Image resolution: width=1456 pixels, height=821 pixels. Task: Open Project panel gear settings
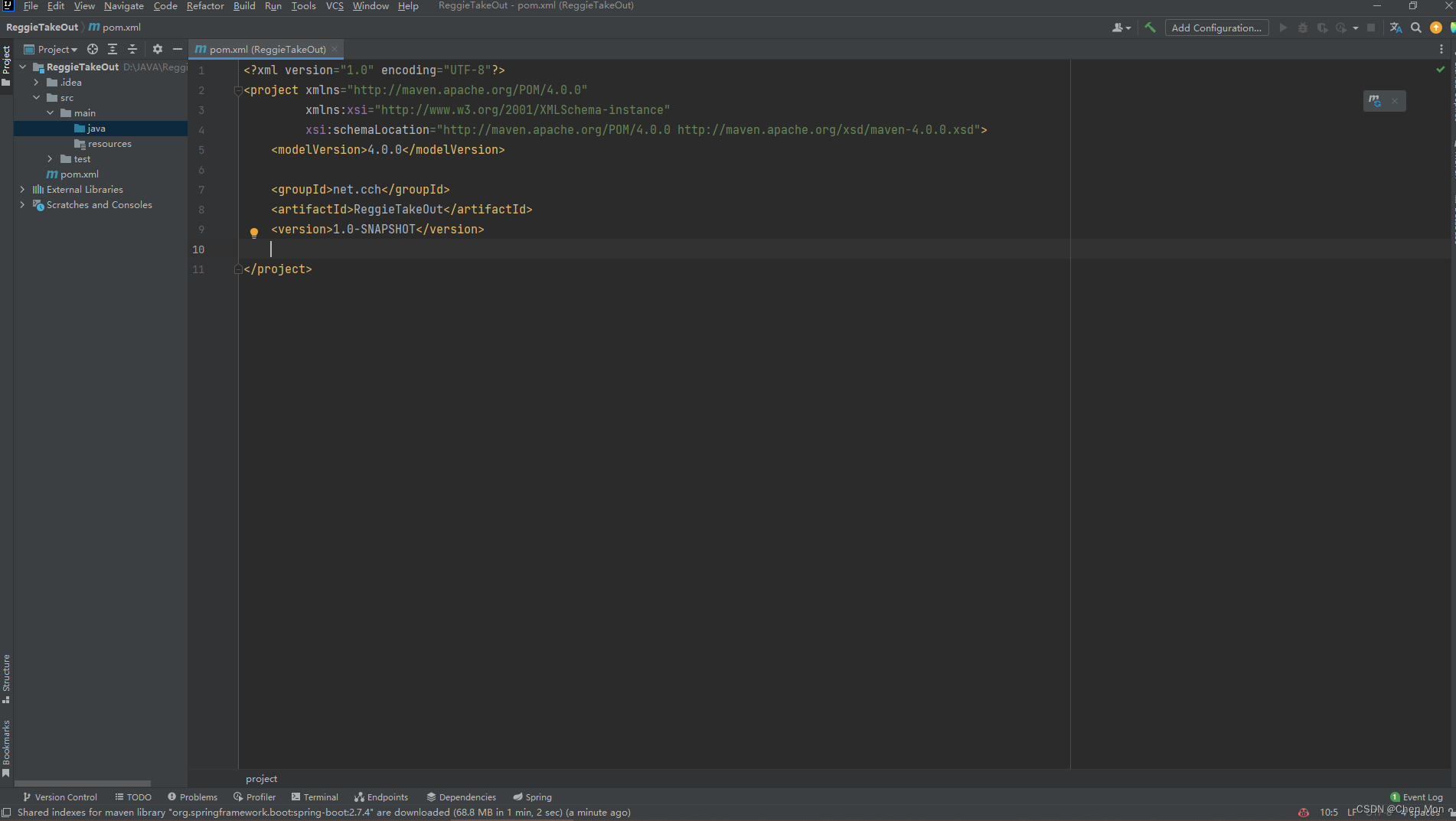point(158,49)
